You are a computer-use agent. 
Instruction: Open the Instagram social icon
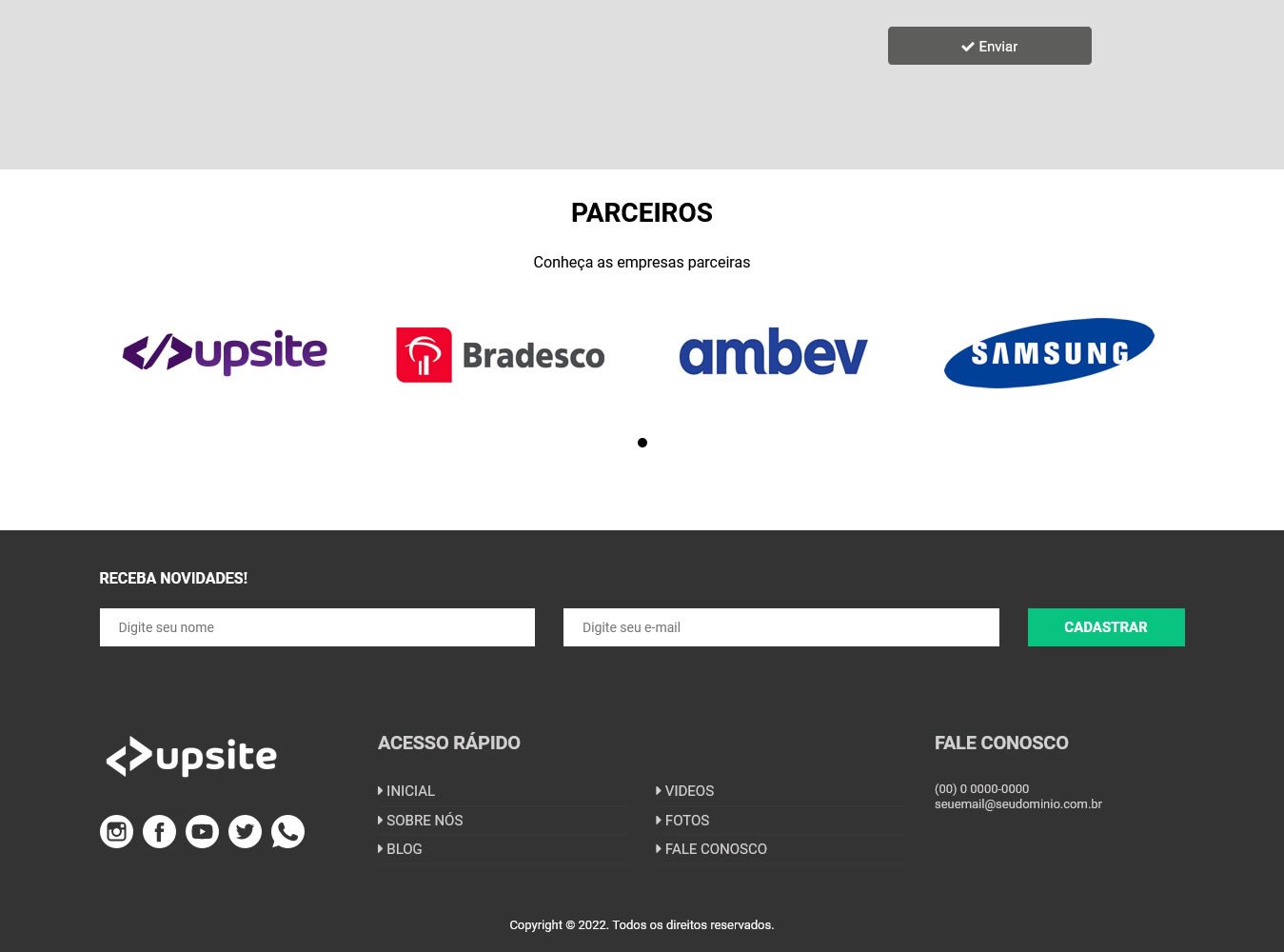coord(116,832)
